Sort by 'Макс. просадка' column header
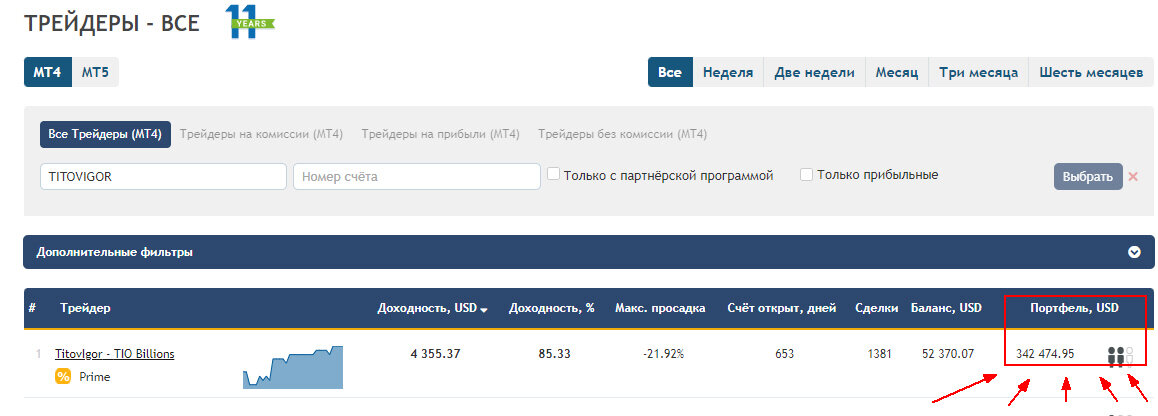Image resolution: width=1158 pixels, height=416 pixels. (x=660, y=308)
